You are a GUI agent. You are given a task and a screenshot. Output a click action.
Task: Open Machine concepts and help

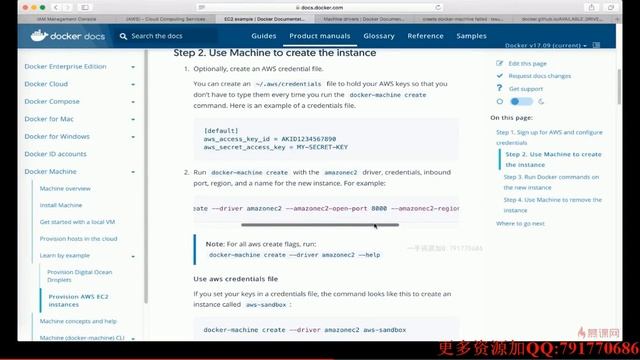pyautogui.click(x=78, y=321)
